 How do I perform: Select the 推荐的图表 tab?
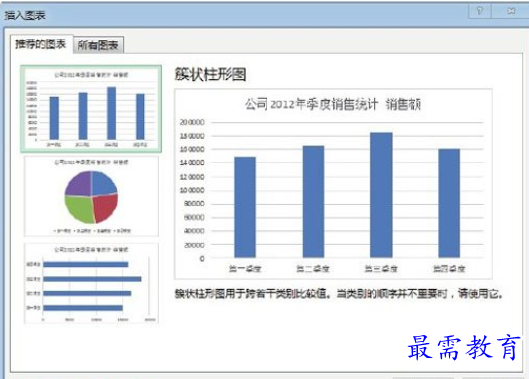tap(41, 44)
